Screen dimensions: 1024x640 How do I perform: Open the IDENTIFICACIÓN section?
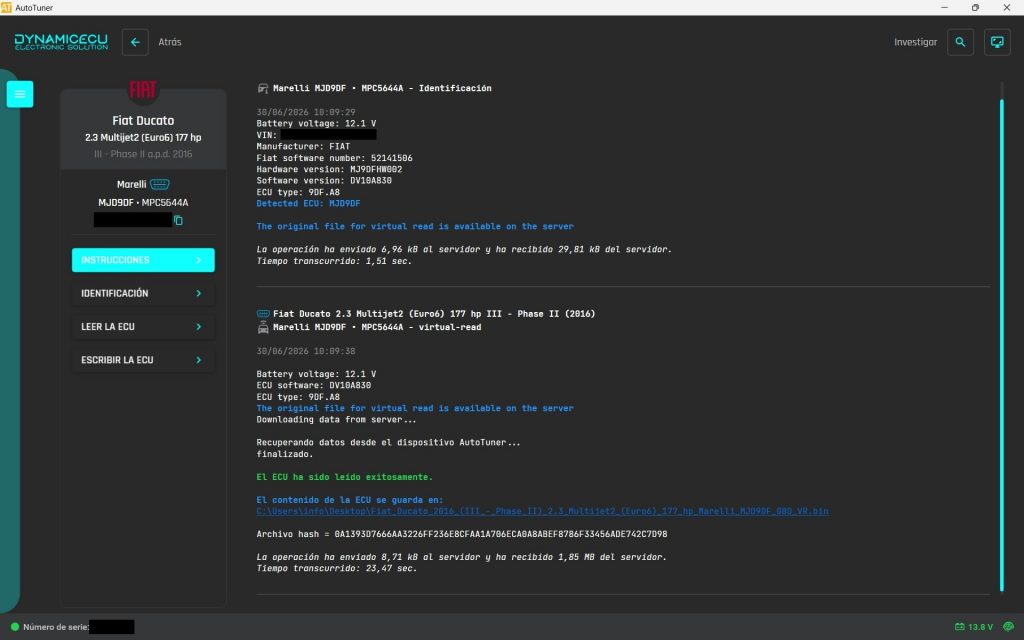[x=143, y=293]
